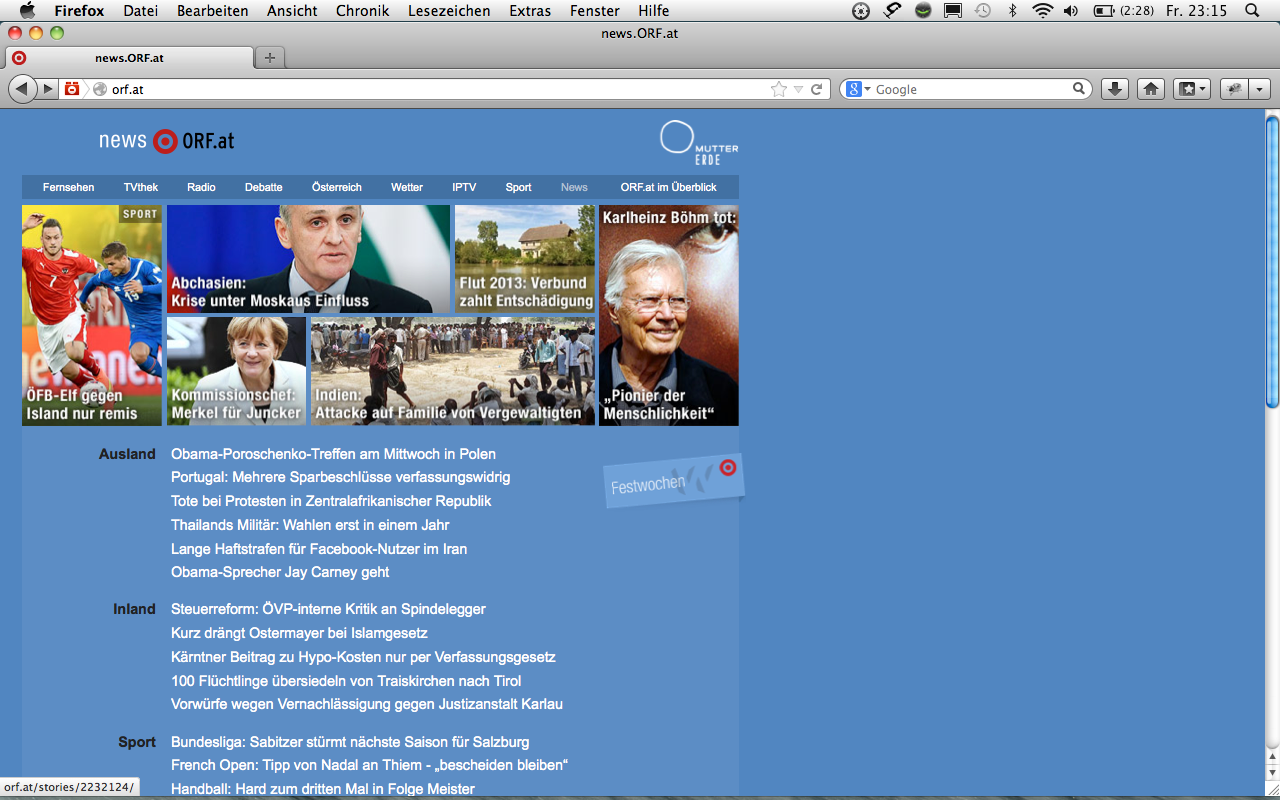
Task: Click the Firebug bug icon
Action: click(x=1235, y=89)
